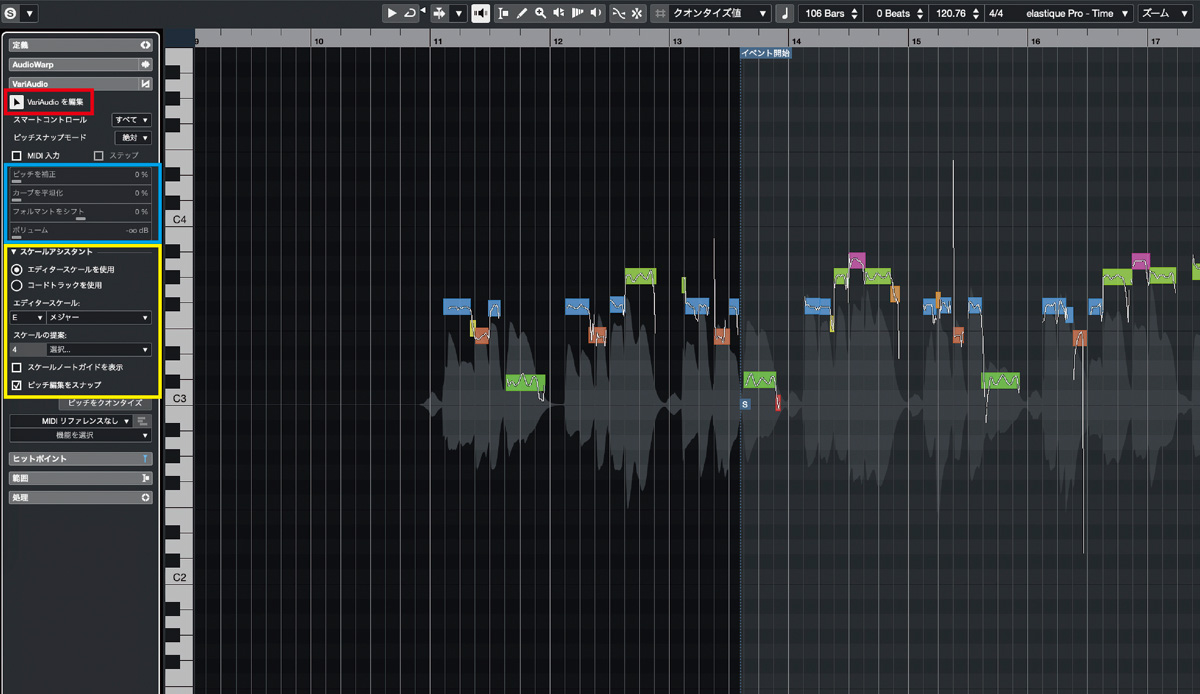This screenshot has width=1200, height=694.
Task: Select the range selection tool
Action: coord(503,13)
